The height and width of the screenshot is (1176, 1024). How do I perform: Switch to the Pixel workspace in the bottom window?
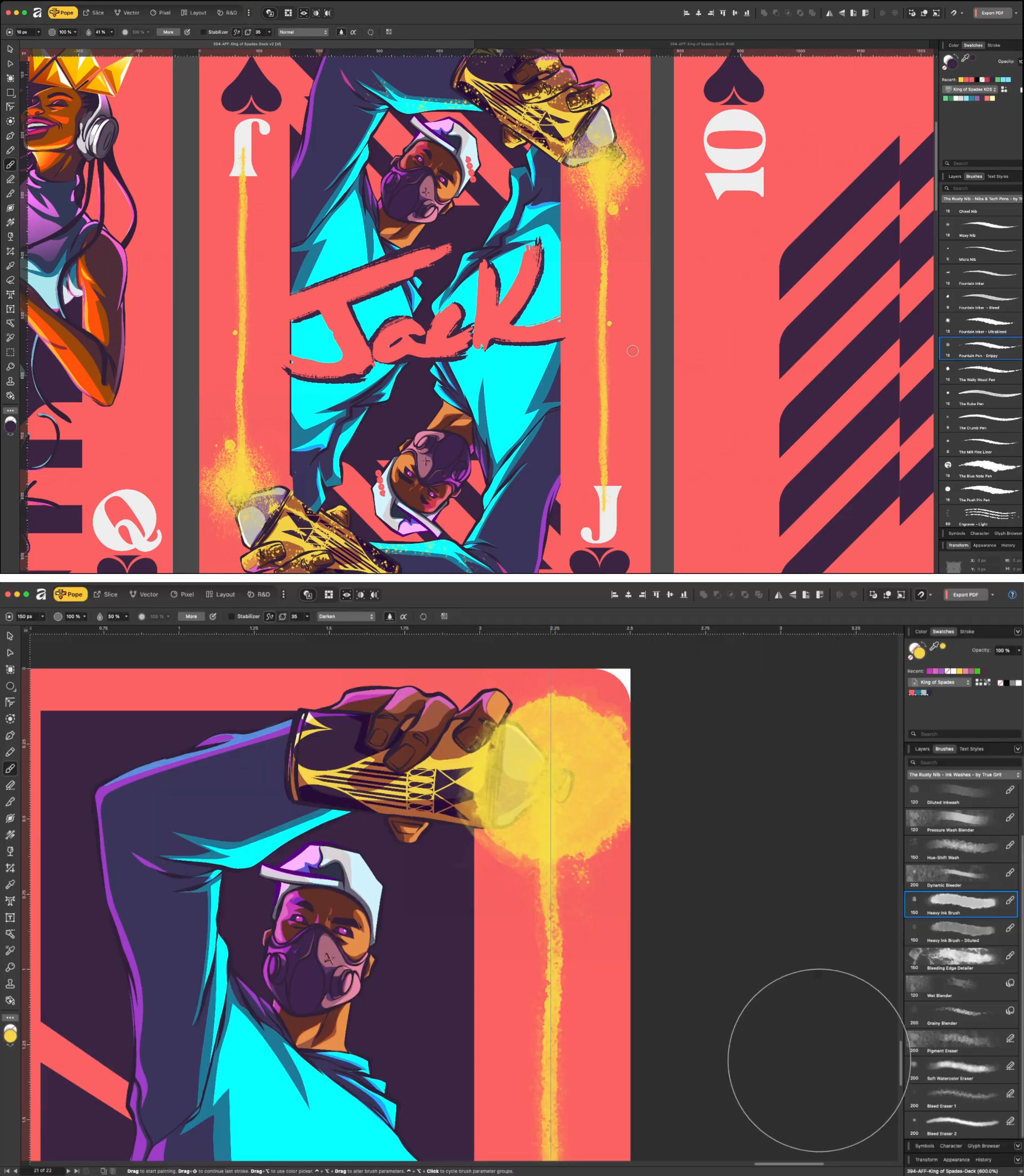pos(182,595)
